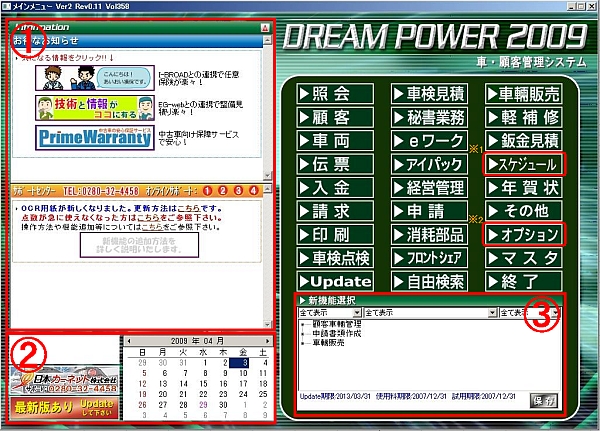Open the スケジュール button
Viewport: 600px width, 431px height.
point(524,165)
